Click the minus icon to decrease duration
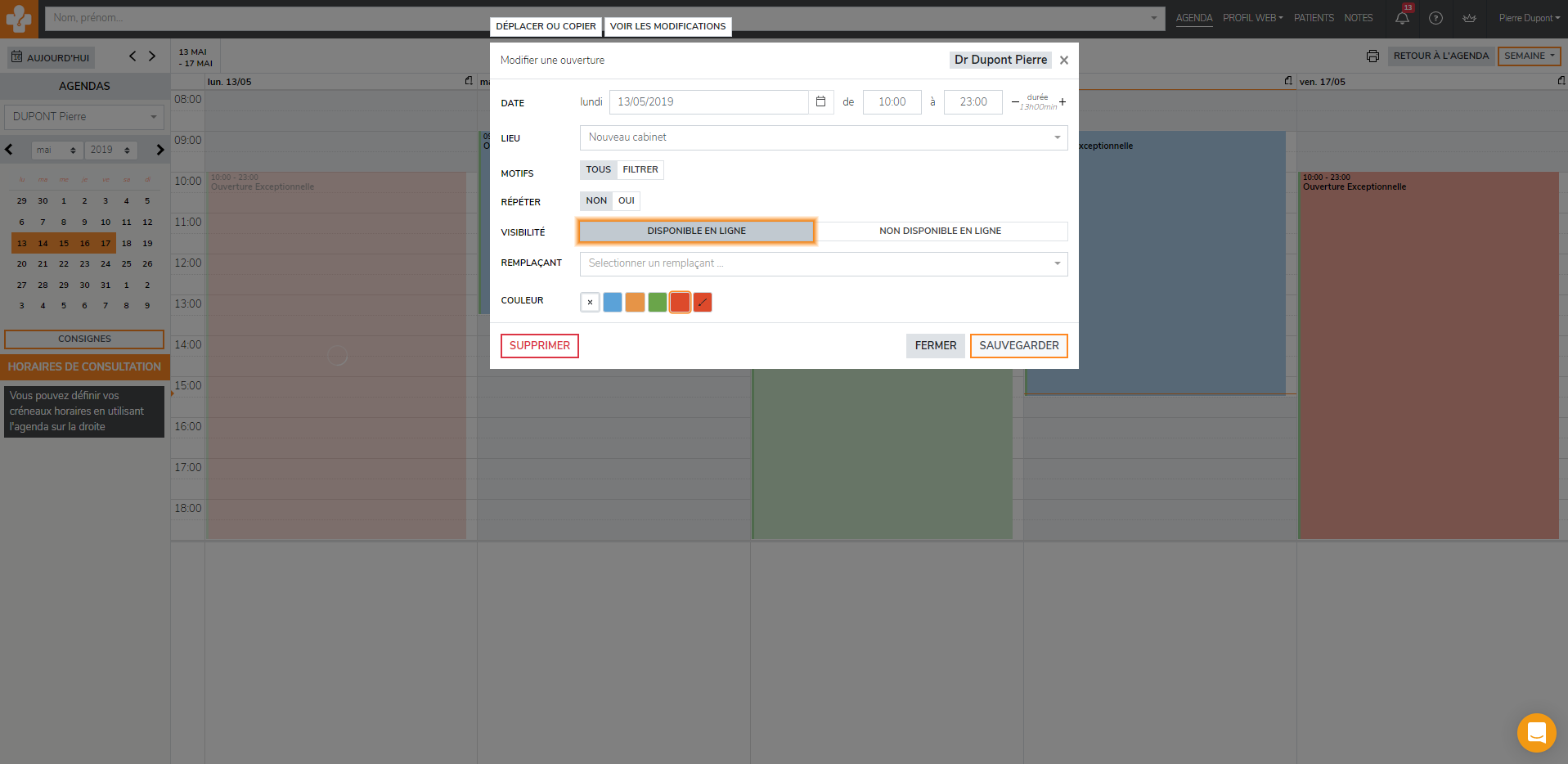Viewport: 1568px width, 764px height. [x=1015, y=102]
